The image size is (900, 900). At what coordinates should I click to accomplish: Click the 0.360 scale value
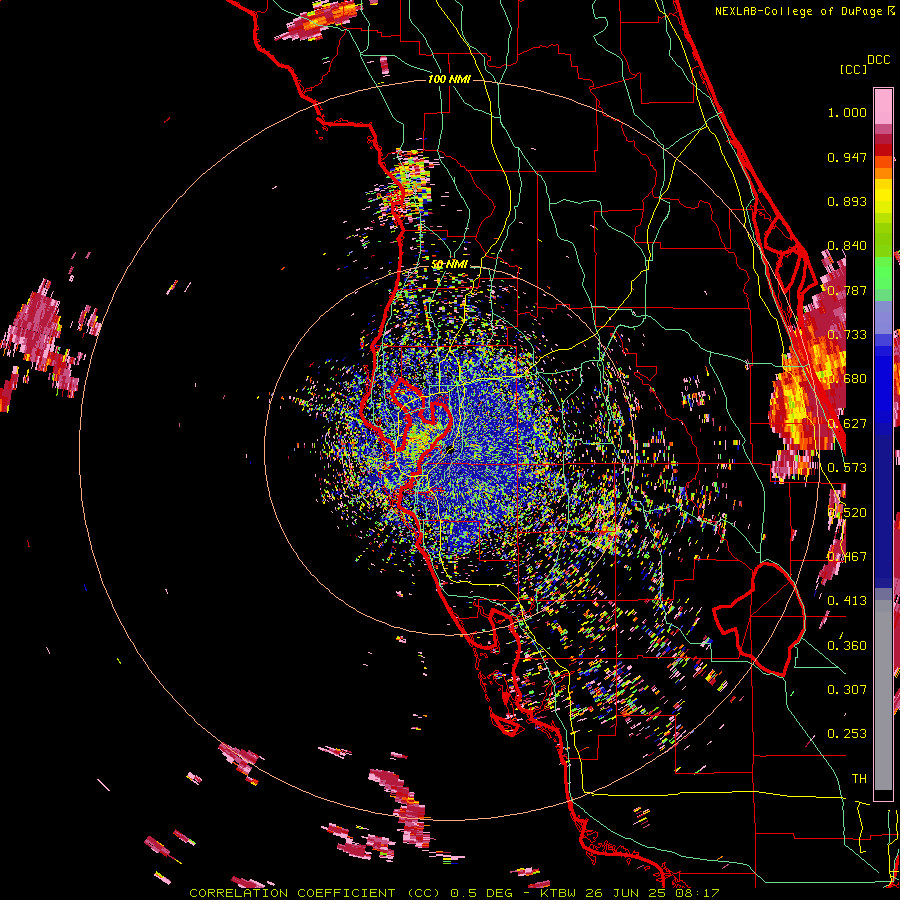point(847,646)
